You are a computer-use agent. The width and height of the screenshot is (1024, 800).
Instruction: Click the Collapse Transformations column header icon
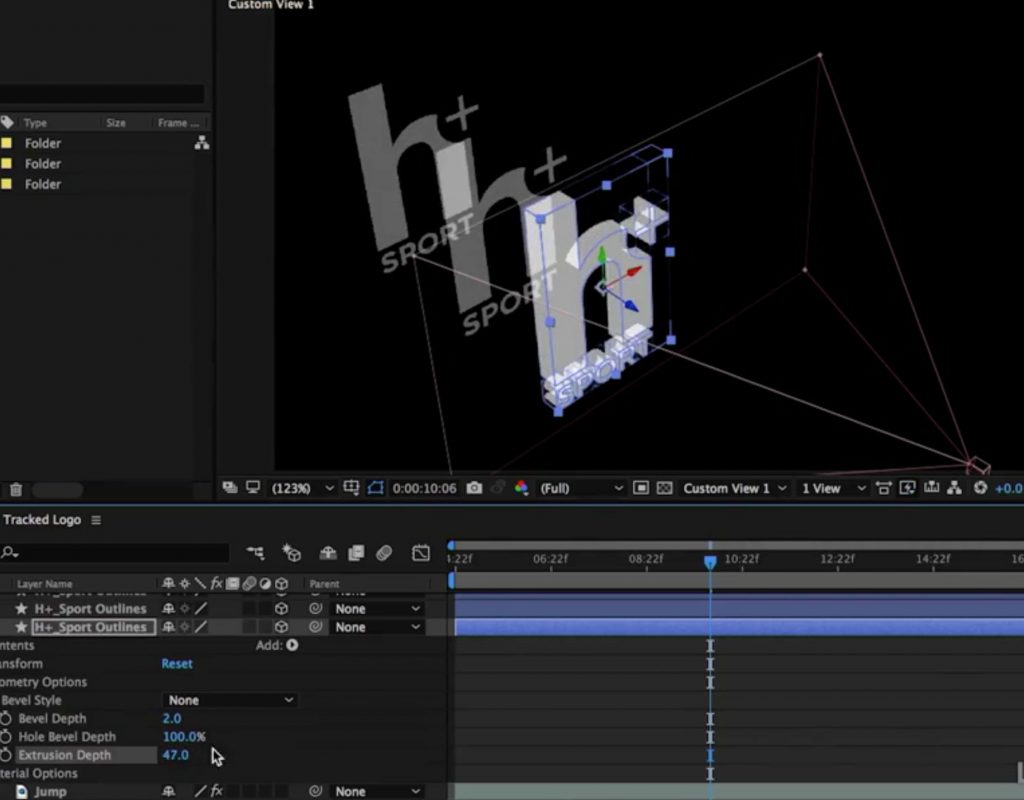pos(185,583)
